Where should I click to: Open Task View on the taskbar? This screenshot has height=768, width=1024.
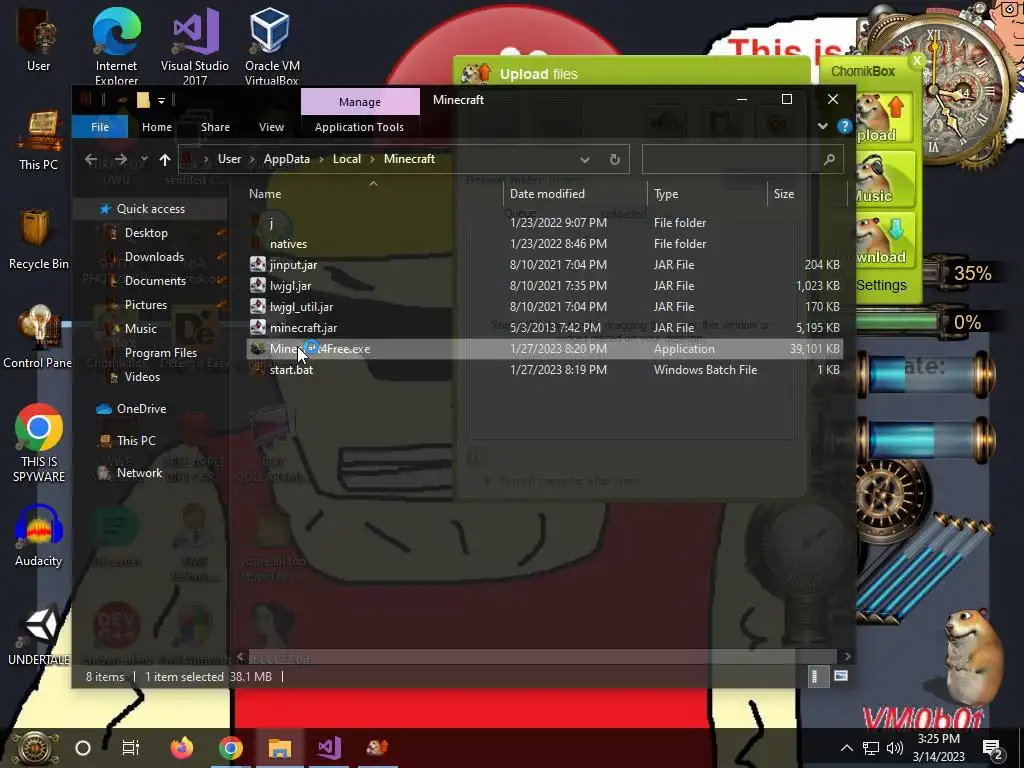(131, 748)
